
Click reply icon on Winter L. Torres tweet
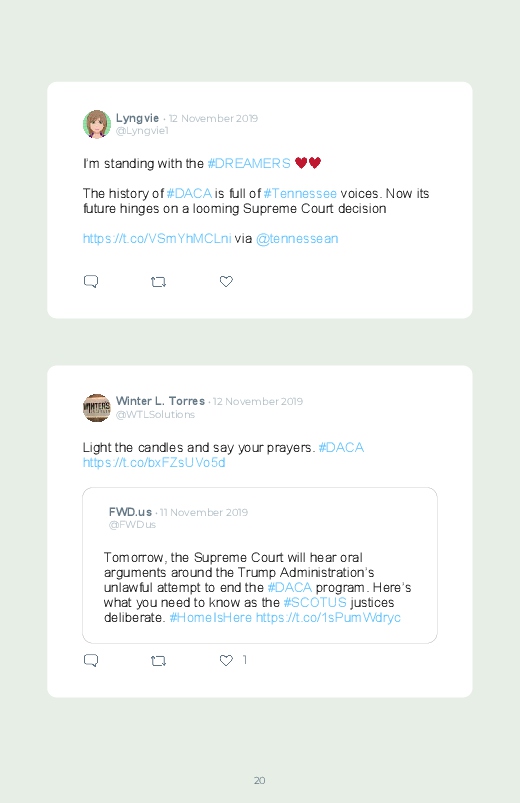91,660
